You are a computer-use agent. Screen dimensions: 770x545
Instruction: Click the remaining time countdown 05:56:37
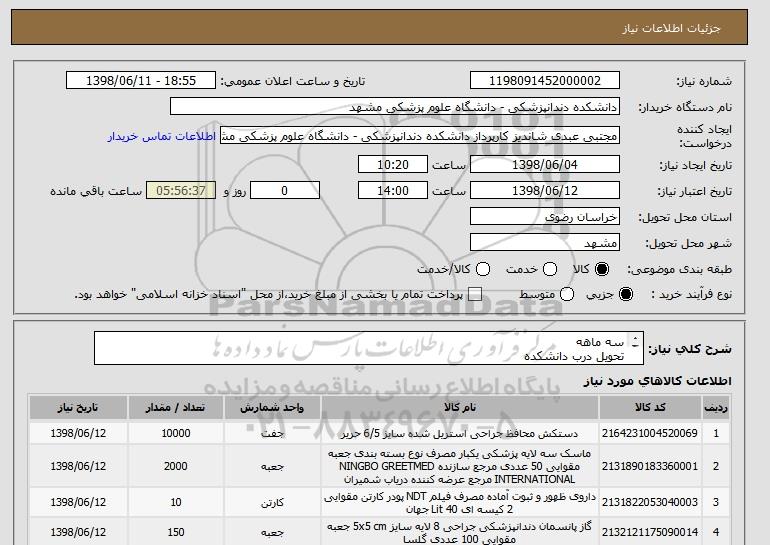pos(181,191)
